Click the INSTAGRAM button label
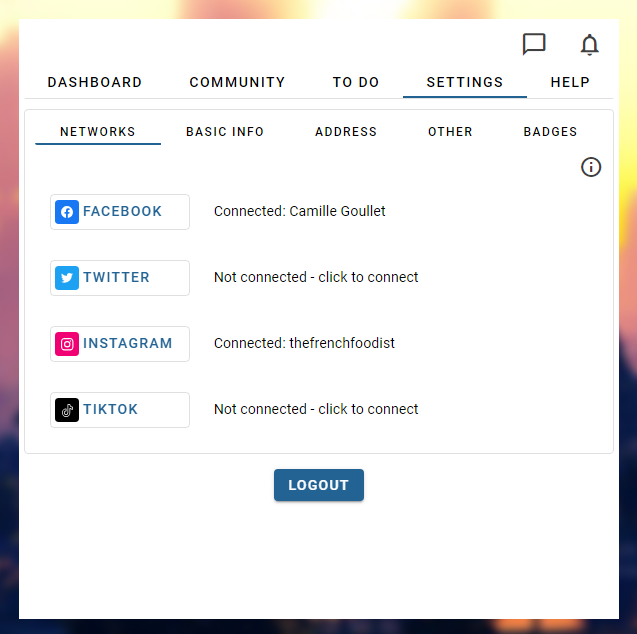 pos(128,343)
